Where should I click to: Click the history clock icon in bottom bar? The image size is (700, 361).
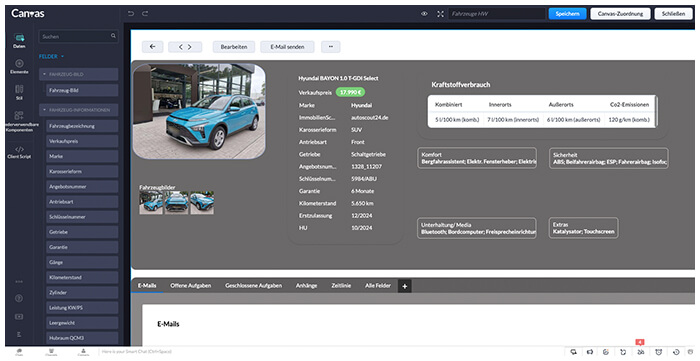[676, 352]
